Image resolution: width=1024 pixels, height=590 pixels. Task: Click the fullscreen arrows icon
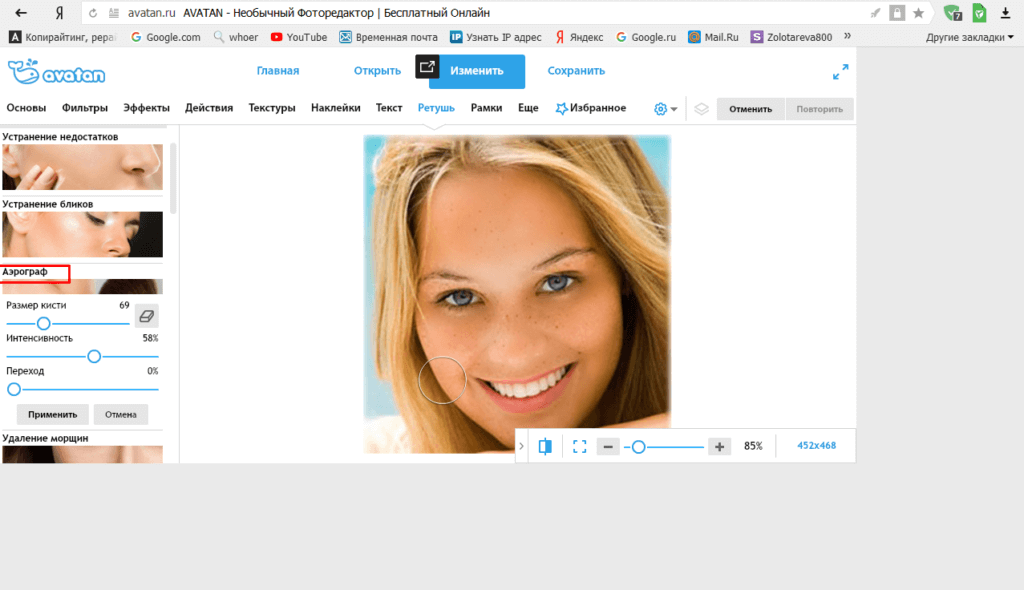[840, 72]
